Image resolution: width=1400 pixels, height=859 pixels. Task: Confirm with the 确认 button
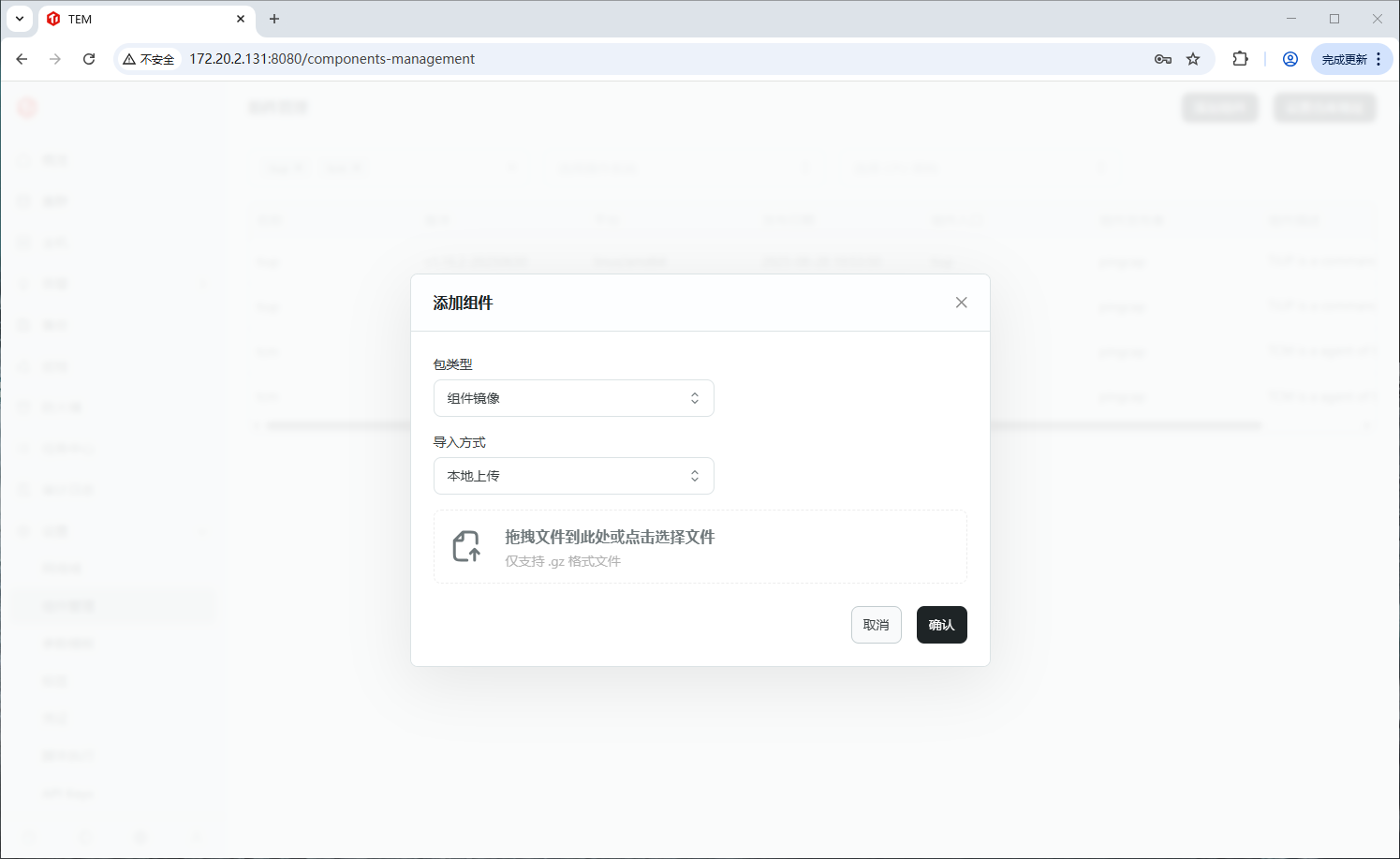coord(941,625)
